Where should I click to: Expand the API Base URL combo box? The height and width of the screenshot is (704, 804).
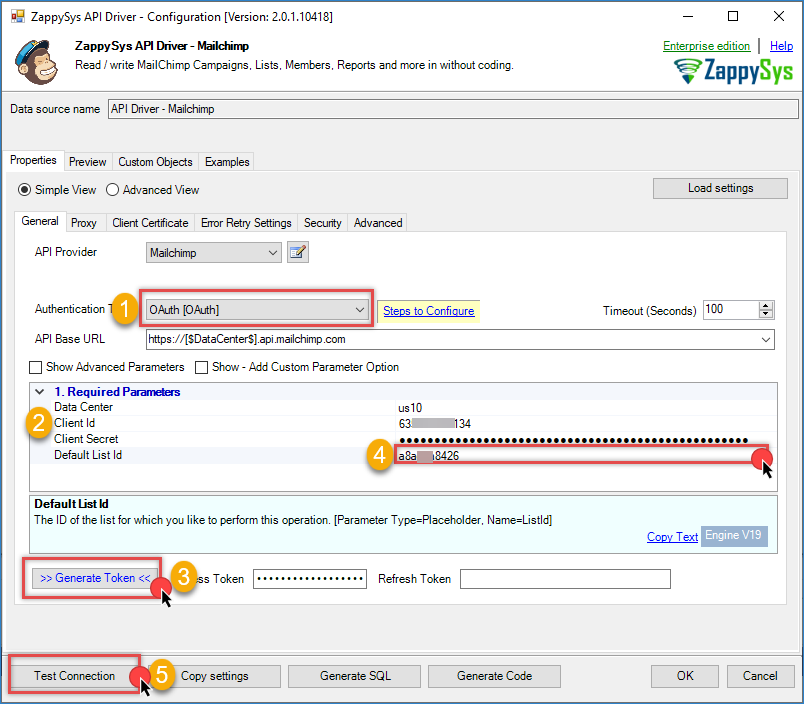coord(766,339)
